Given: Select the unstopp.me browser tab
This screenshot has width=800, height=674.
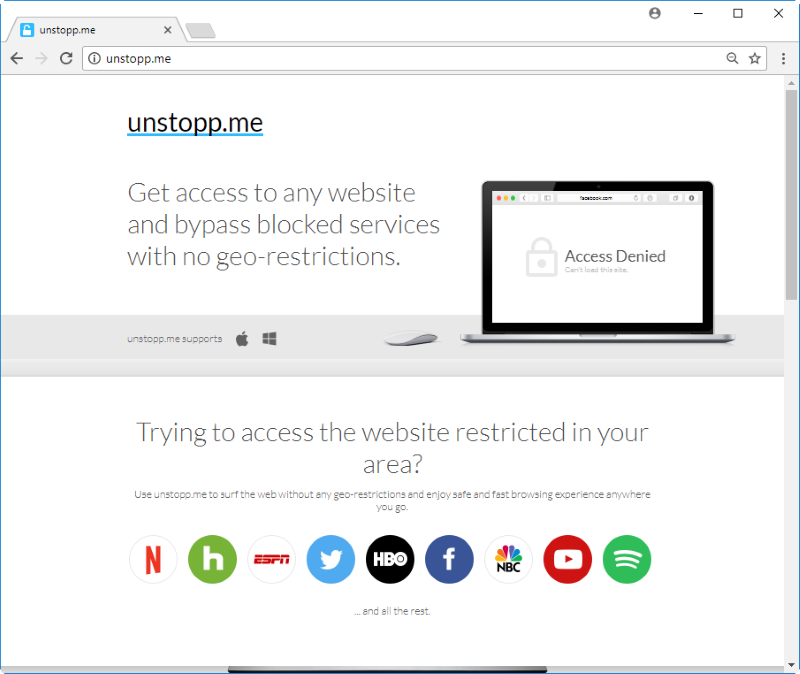Looking at the screenshot, I should coord(94,30).
